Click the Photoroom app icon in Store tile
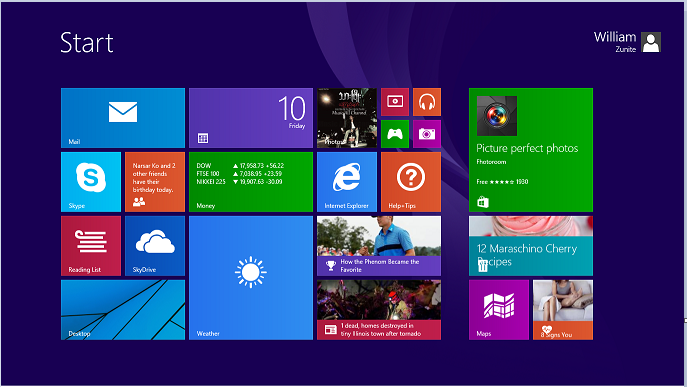 coord(497,116)
